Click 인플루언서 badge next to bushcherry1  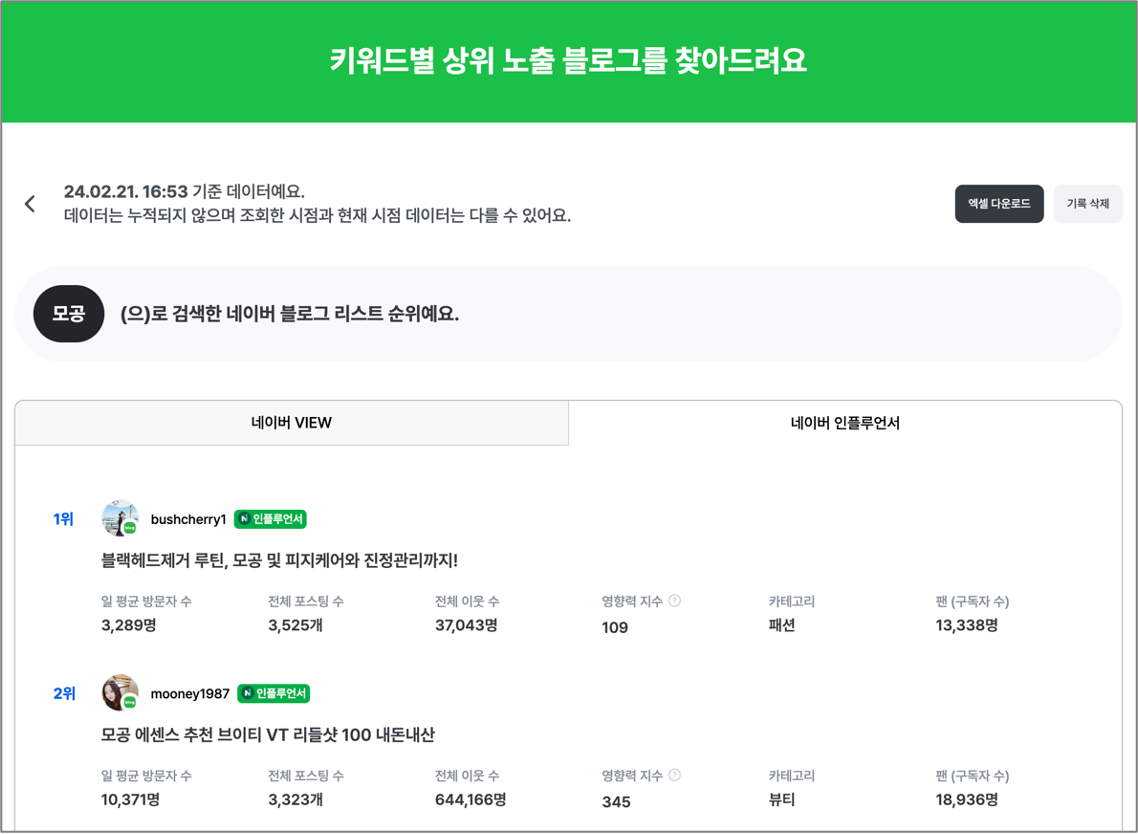pos(270,519)
